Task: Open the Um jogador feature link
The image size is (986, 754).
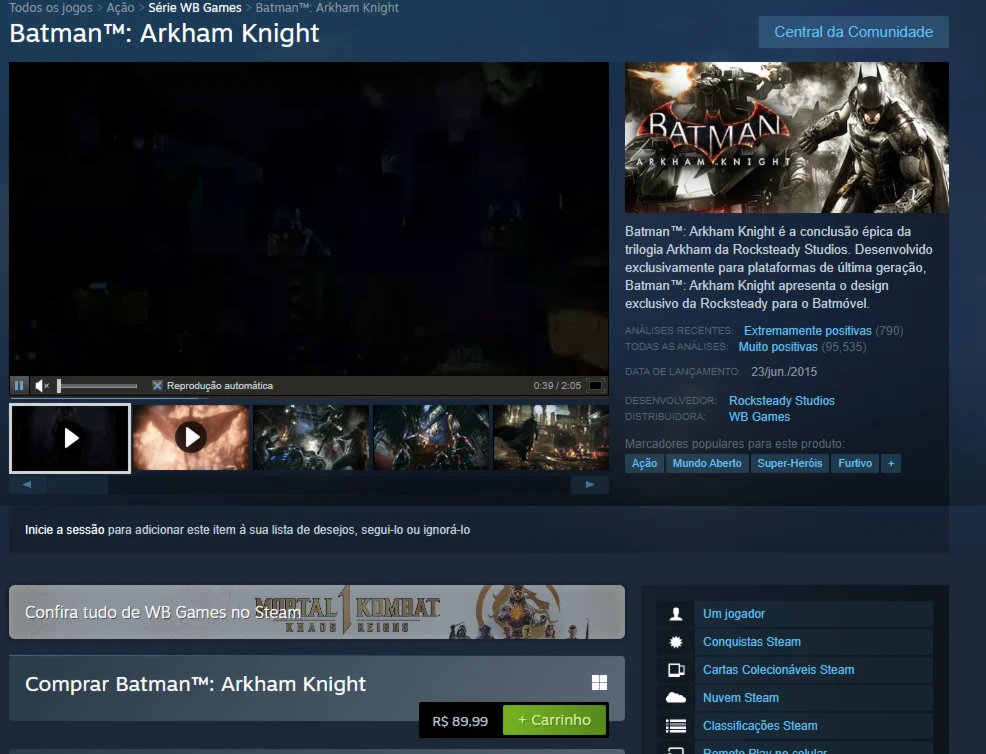Action: point(734,614)
